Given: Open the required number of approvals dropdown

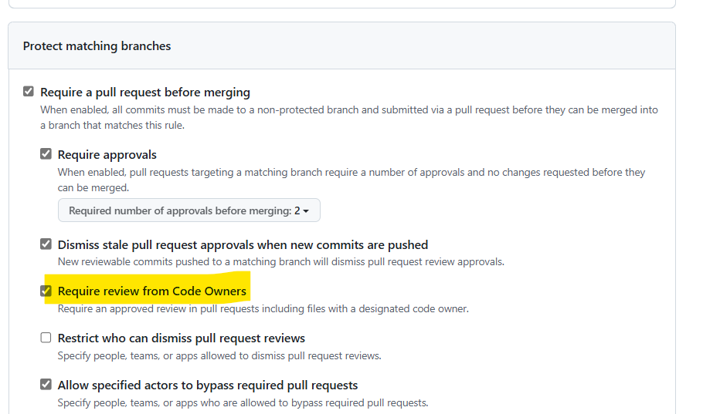Looking at the screenshot, I should click(189, 210).
